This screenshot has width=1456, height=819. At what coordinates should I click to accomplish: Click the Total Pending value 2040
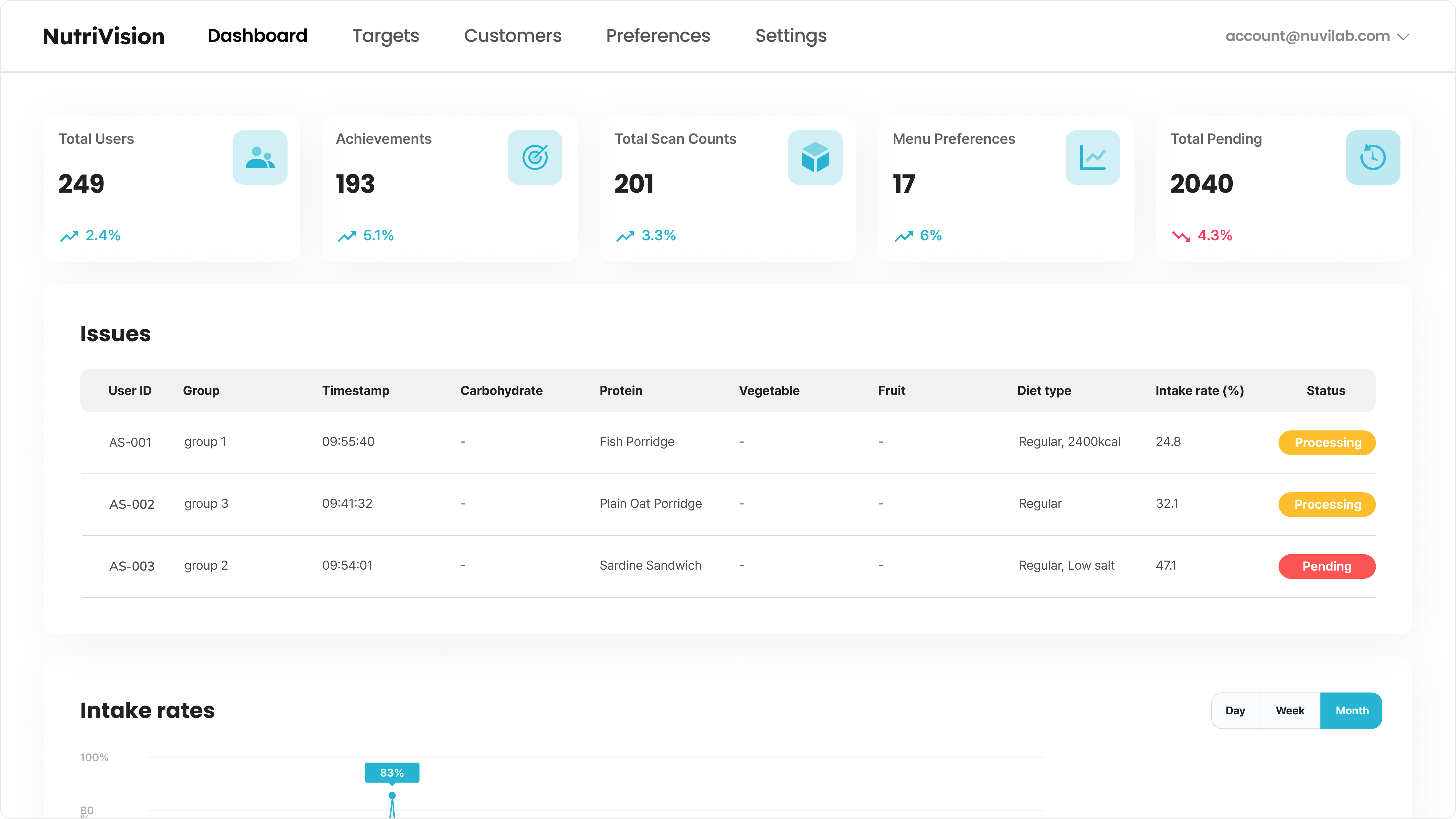(1202, 184)
